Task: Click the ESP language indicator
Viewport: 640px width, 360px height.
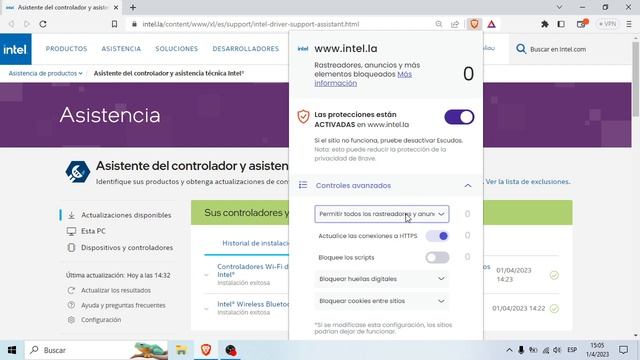Action: click(x=572, y=350)
